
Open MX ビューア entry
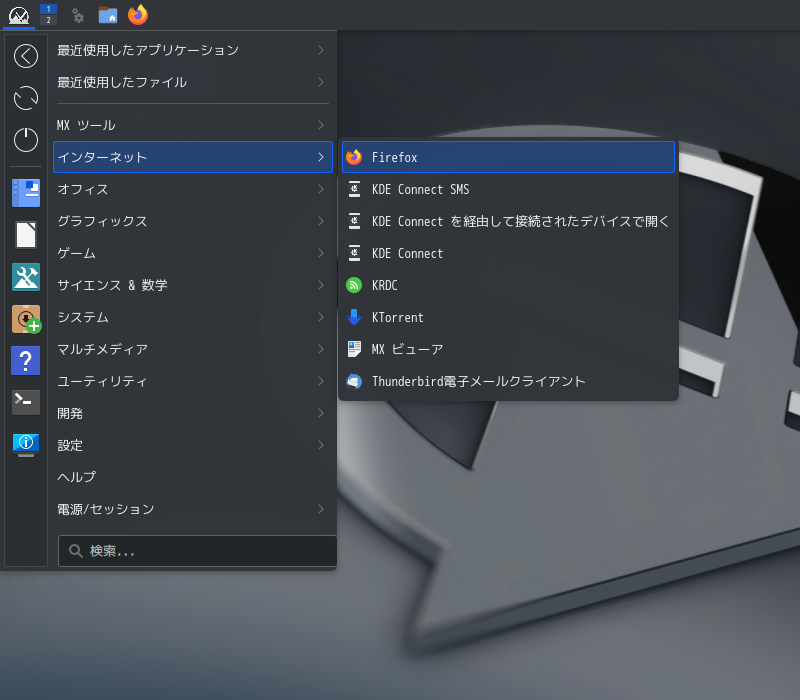click(508, 349)
